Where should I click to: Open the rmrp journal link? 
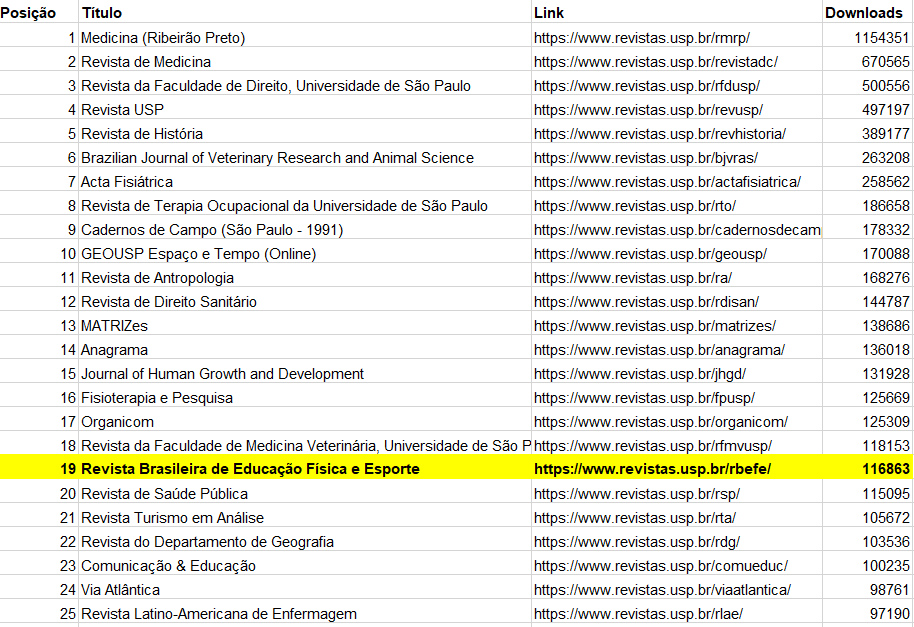click(641, 38)
